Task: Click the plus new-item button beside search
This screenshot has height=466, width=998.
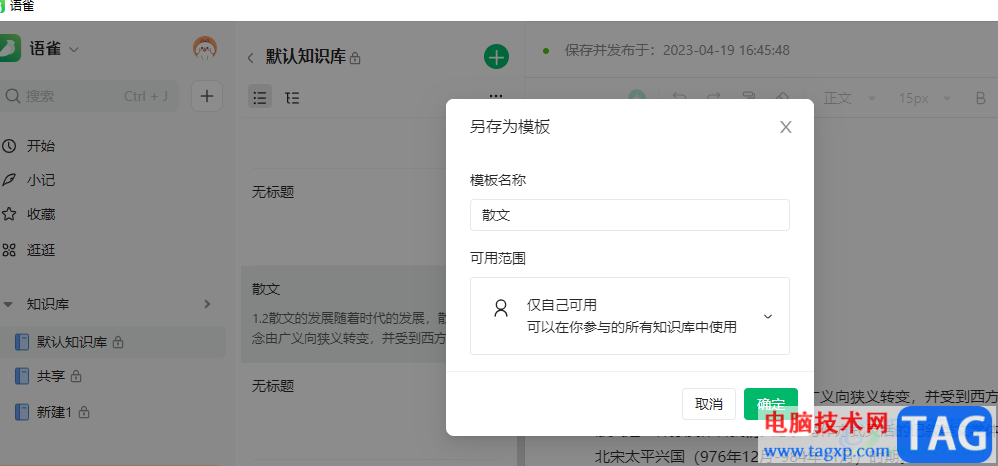Action: click(x=207, y=96)
